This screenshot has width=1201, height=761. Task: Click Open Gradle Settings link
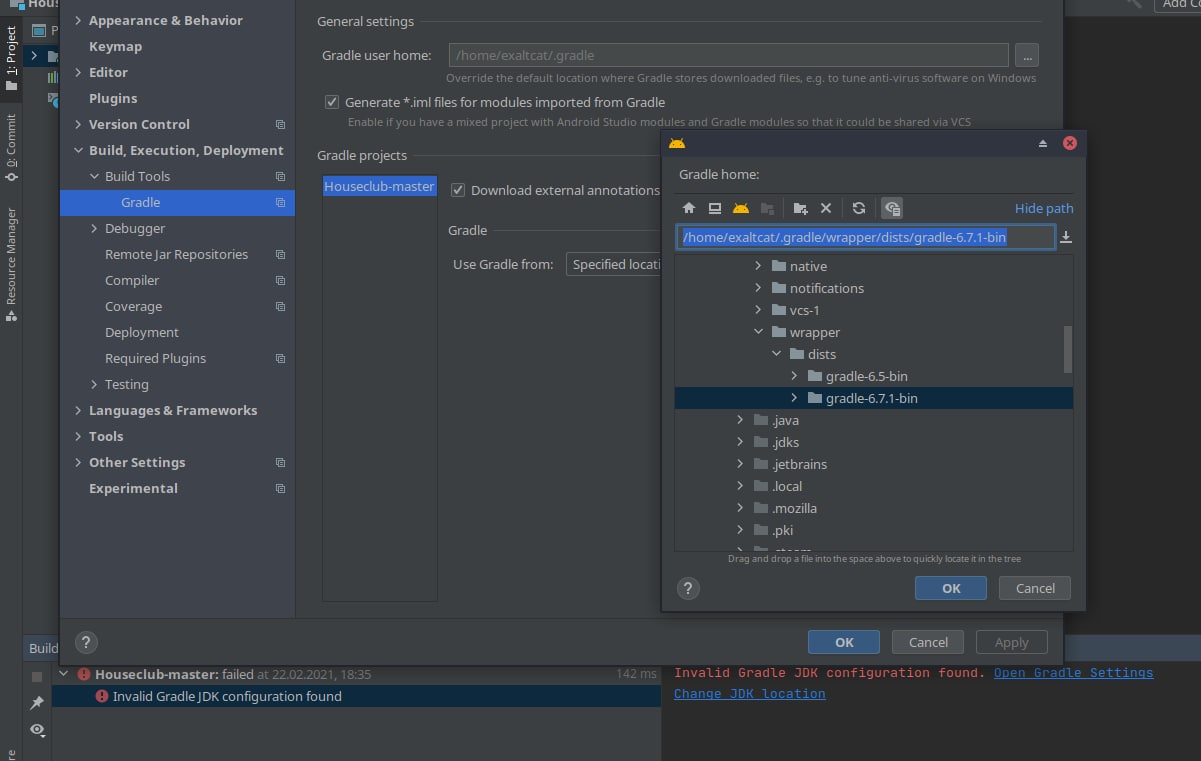1073,673
